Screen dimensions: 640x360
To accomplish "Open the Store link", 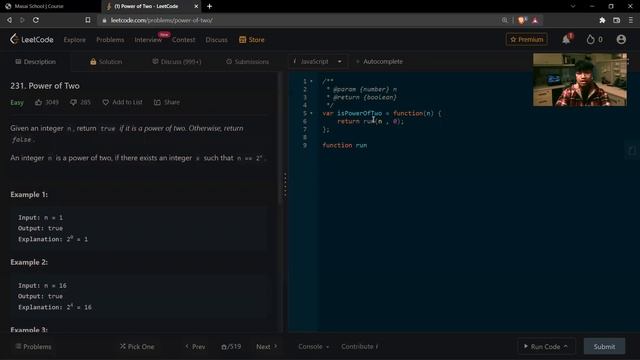I will [x=252, y=40].
